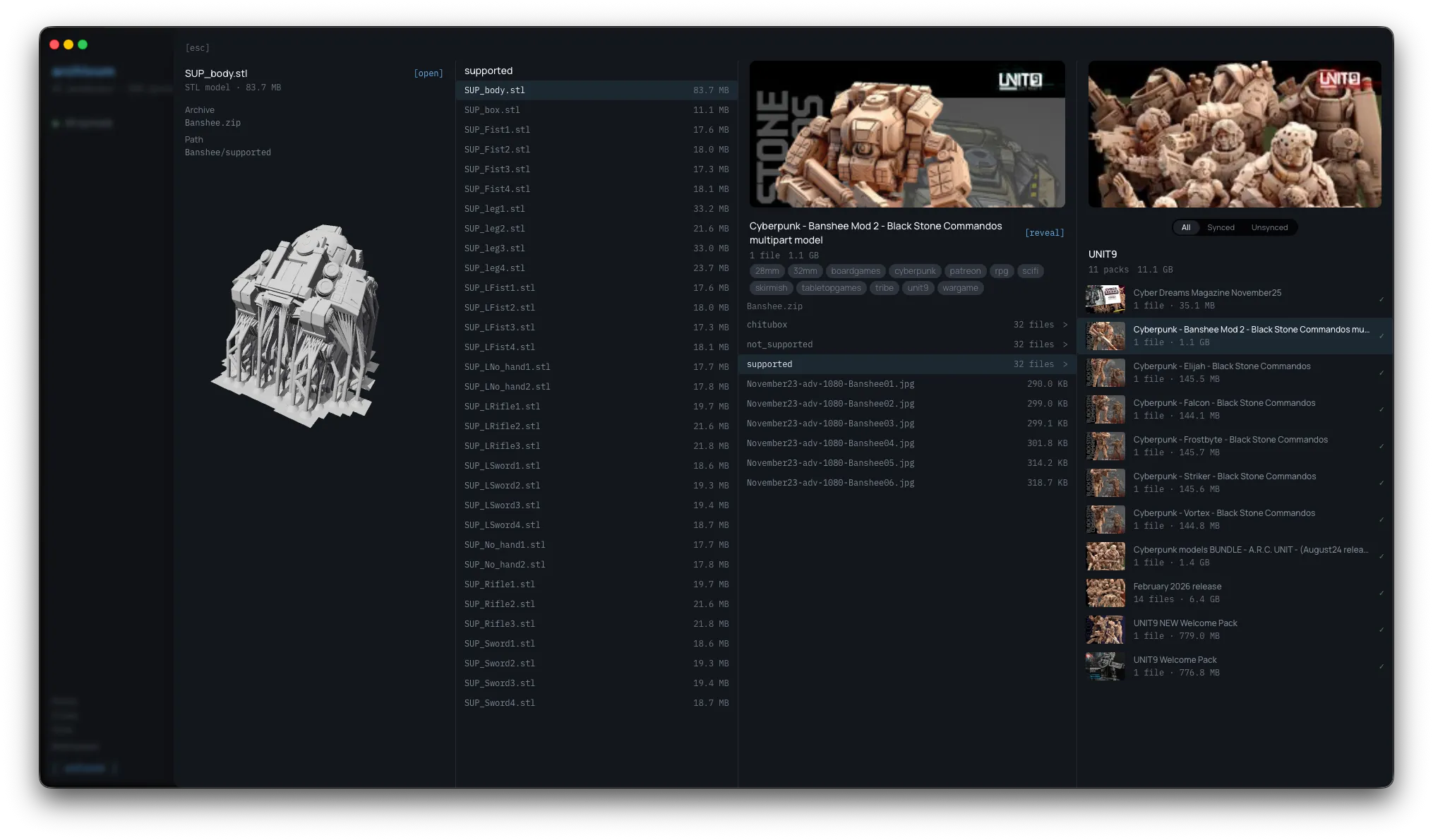Click sync checkmark on Cyberpunk - Vortex pack

(x=1381, y=520)
